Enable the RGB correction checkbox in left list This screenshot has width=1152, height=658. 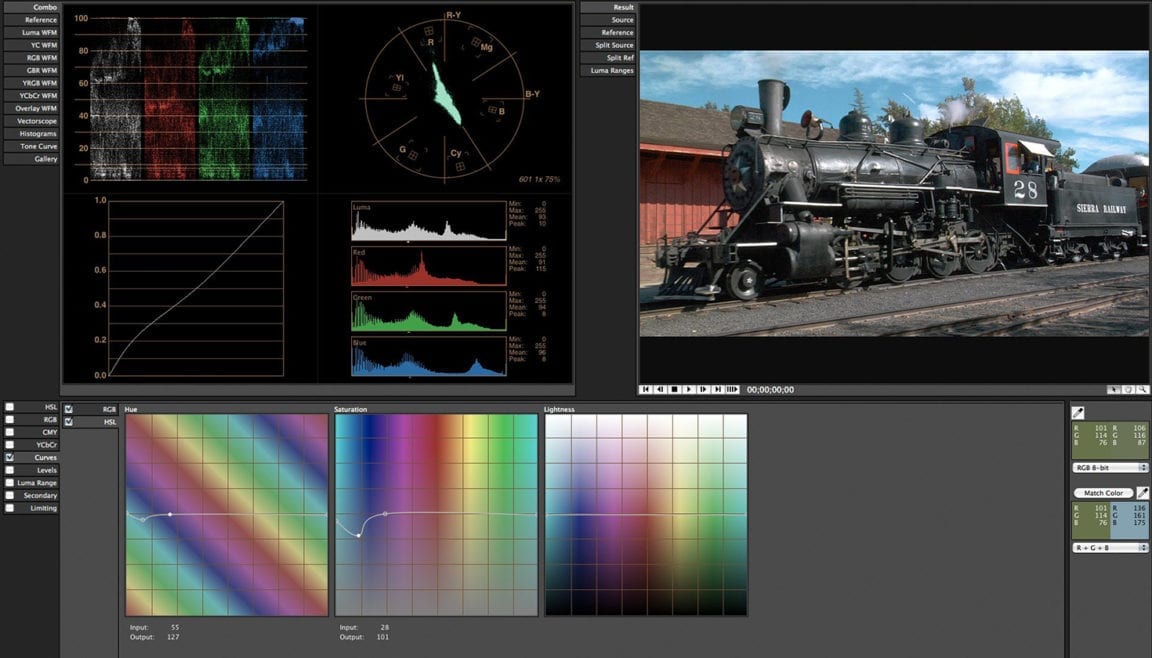[x=10, y=419]
